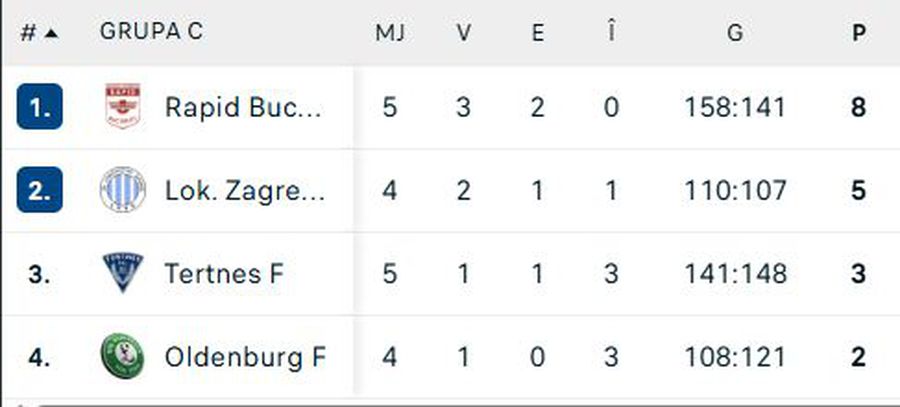Sort standings by E draws column

537,32
